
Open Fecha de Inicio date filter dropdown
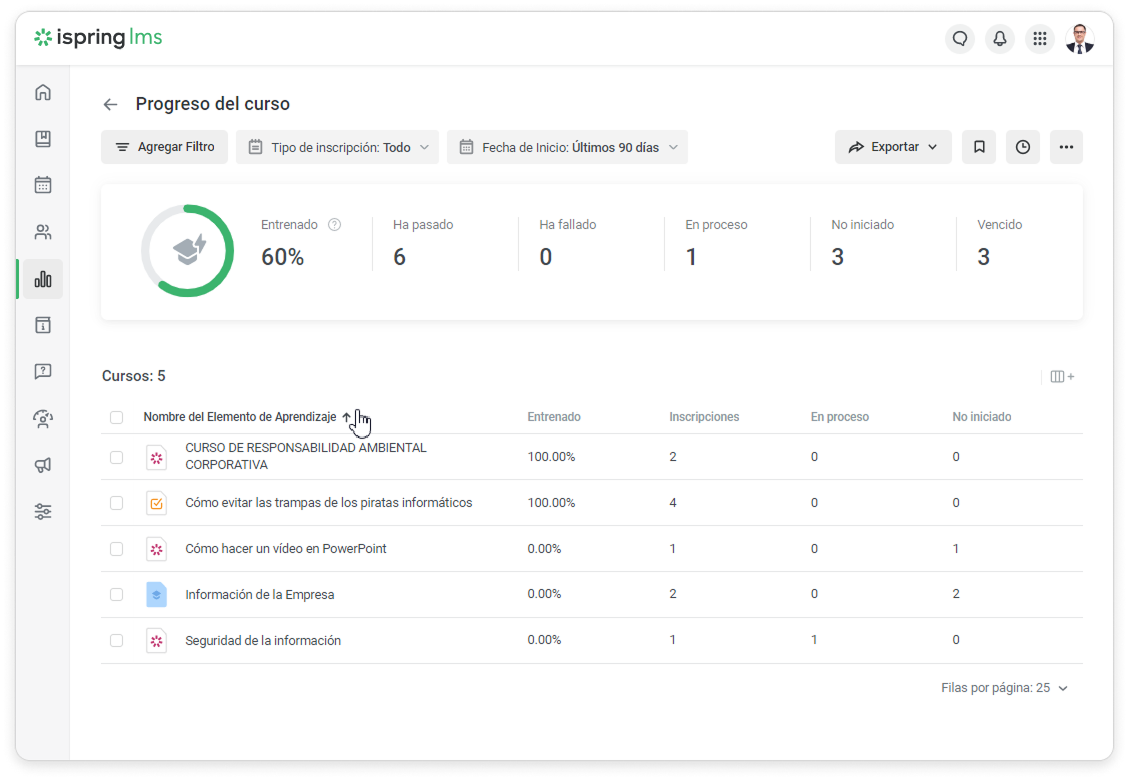567,147
